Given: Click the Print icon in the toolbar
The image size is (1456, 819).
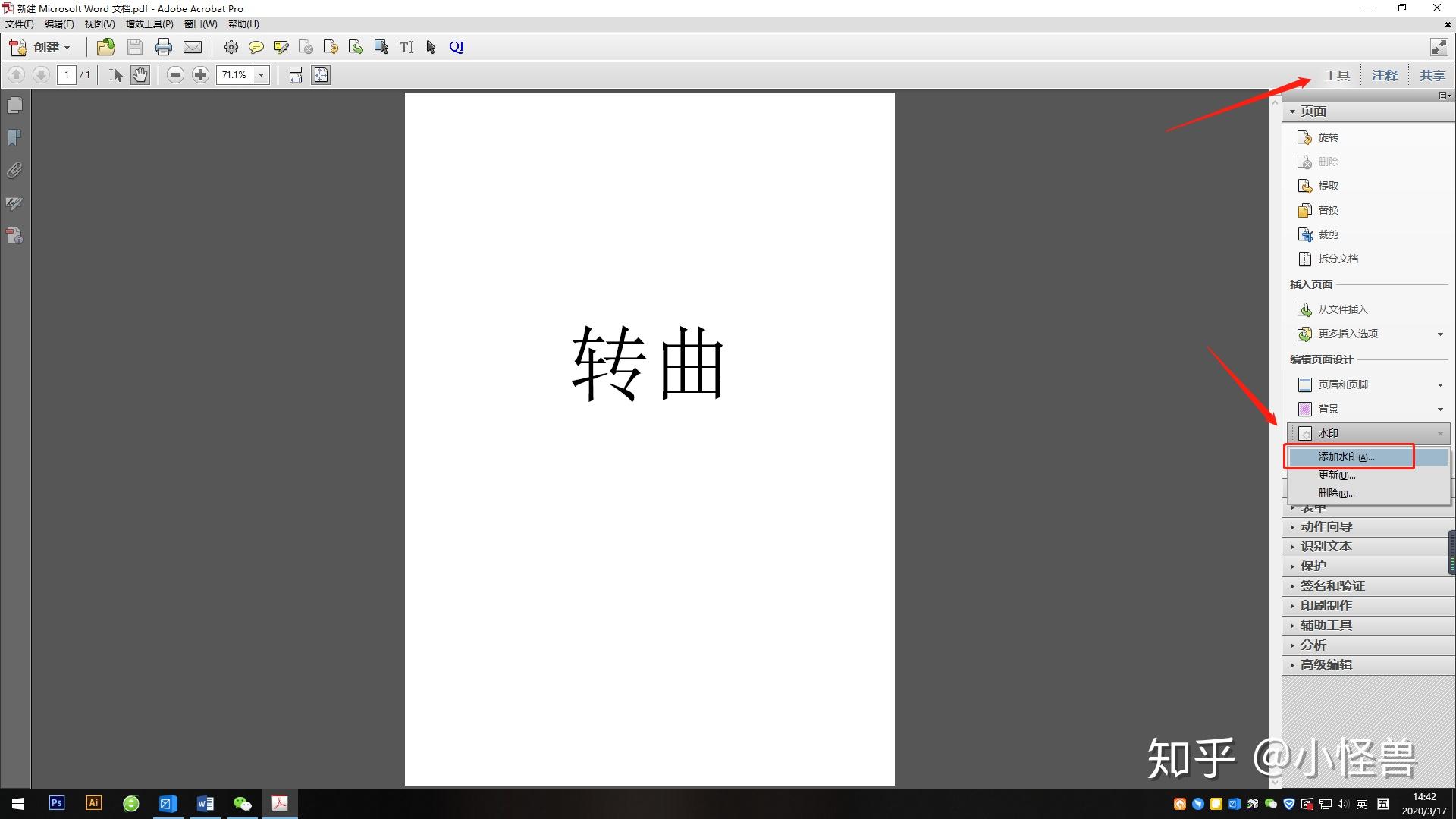Looking at the screenshot, I should [164, 46].
